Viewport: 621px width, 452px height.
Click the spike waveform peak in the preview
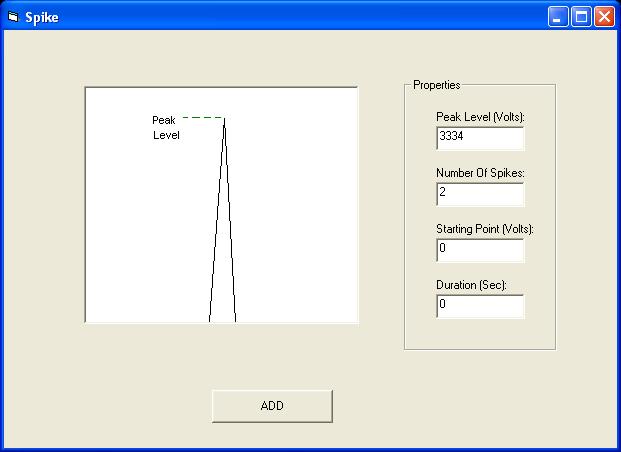tap(224, 119)
